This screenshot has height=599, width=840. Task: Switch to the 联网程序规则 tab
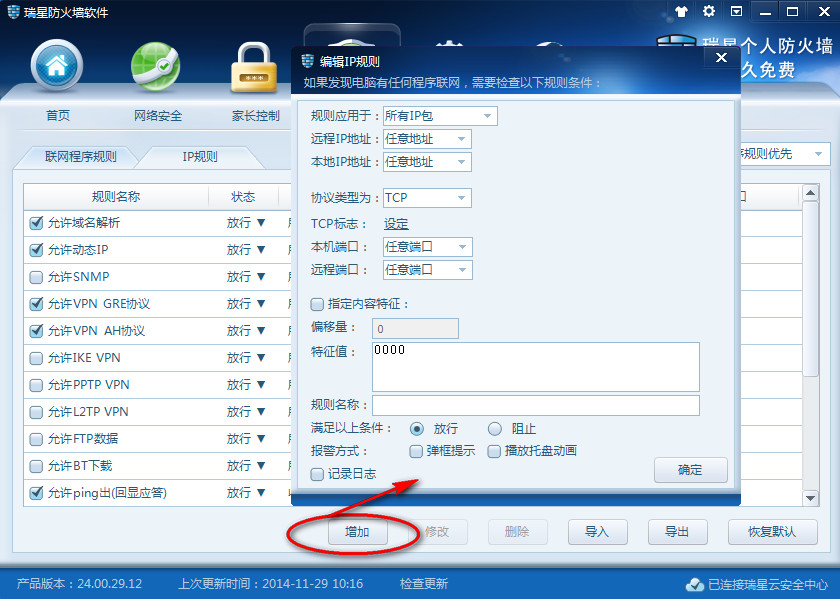click(x=80, y=157)
